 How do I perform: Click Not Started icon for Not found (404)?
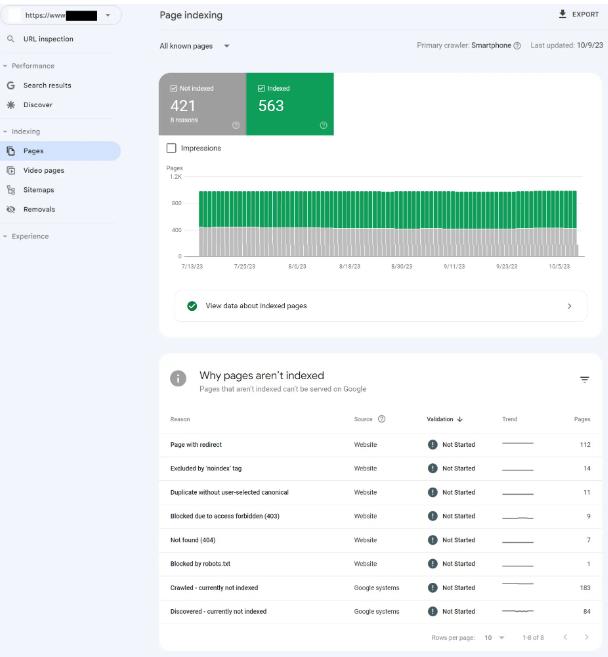point(432,540)
